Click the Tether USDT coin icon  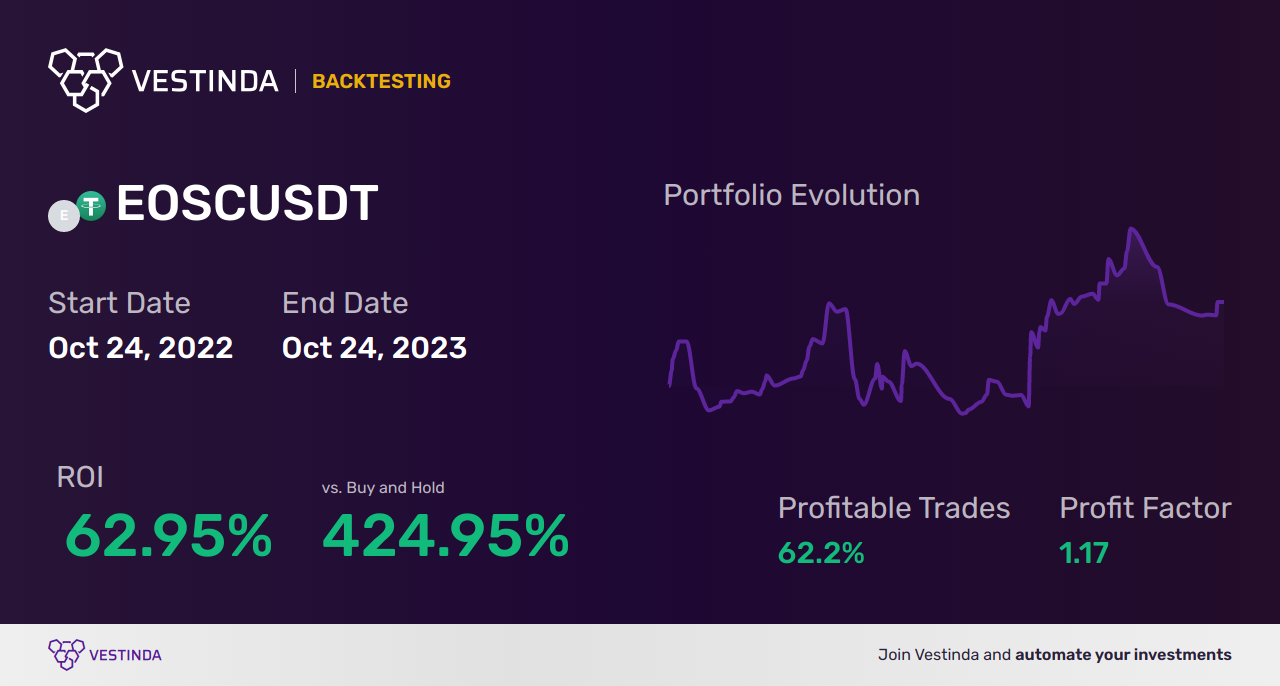(91, 207)
